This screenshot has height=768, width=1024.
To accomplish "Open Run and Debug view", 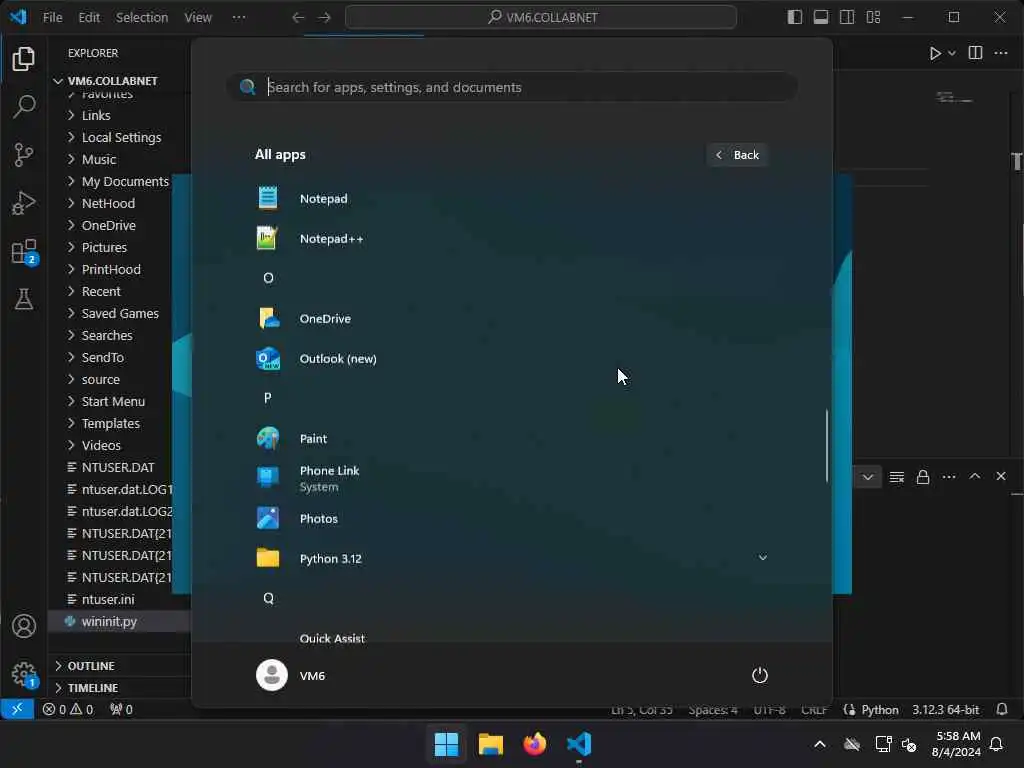I will pos(24,203).
